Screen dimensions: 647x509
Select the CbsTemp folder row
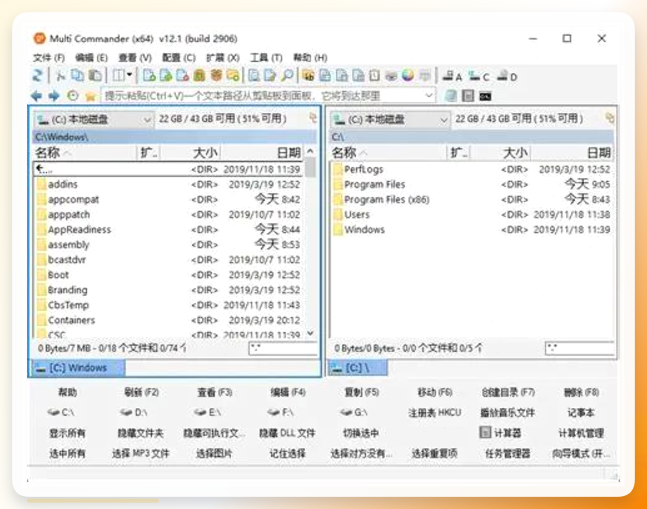click(168, 305)
